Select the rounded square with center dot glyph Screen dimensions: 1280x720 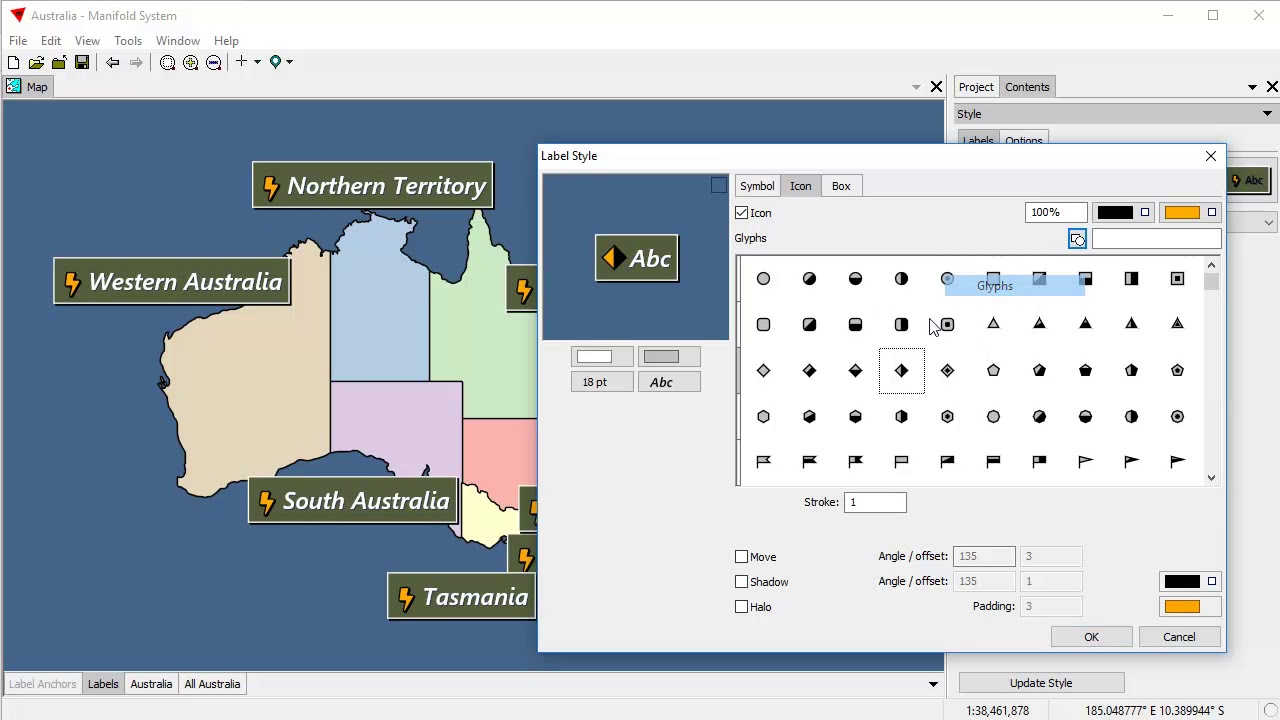pyautogui.click(x=947, y=325)
